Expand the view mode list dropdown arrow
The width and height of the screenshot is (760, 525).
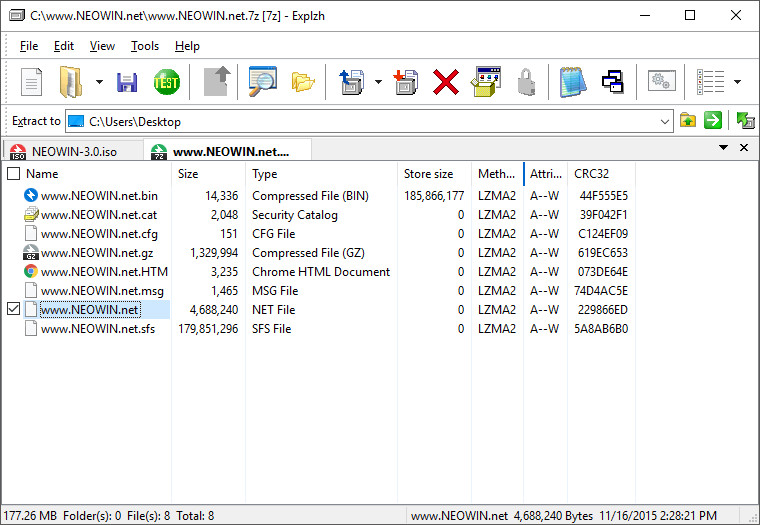point(737,82)
